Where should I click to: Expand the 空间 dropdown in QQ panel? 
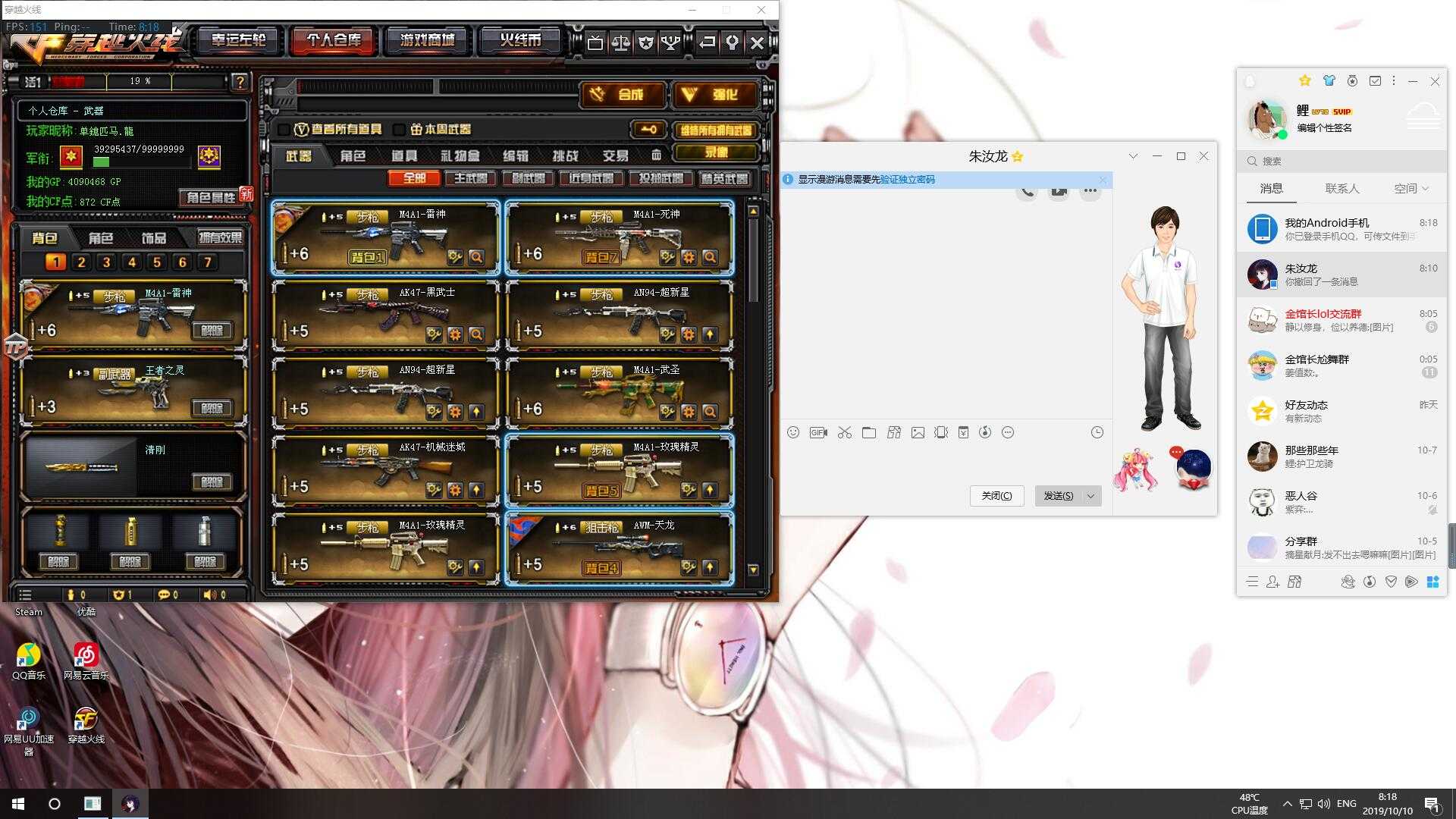coord(1426,188)
